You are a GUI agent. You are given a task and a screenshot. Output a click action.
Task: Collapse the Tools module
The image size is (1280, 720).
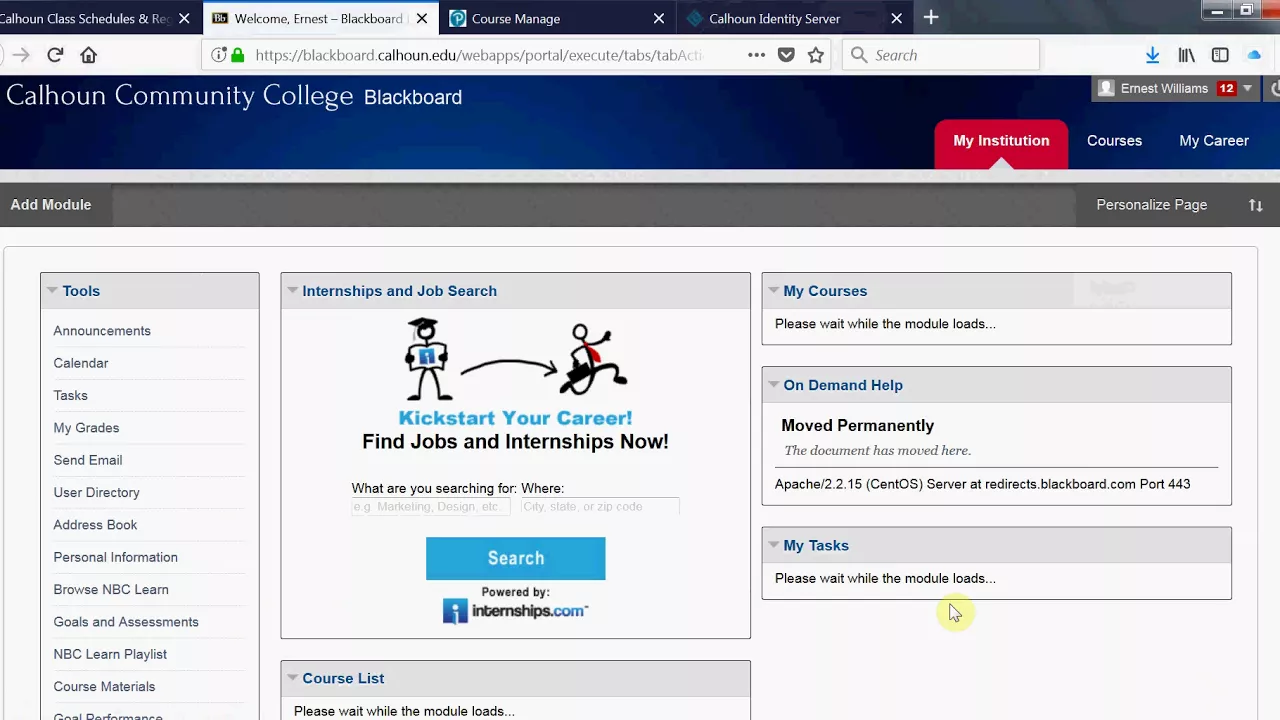(x=51, y=291)
